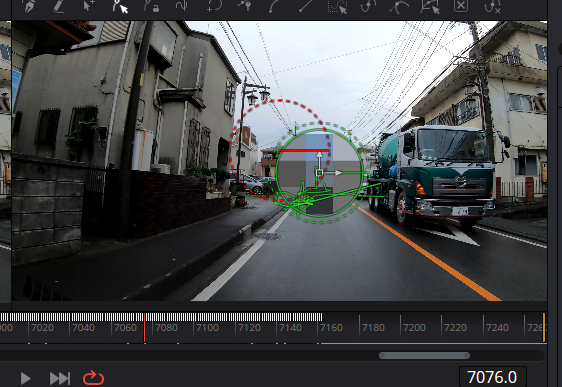
Task: Click the horizontal timeline scrollbar thumb
Action: pos(424,355)
